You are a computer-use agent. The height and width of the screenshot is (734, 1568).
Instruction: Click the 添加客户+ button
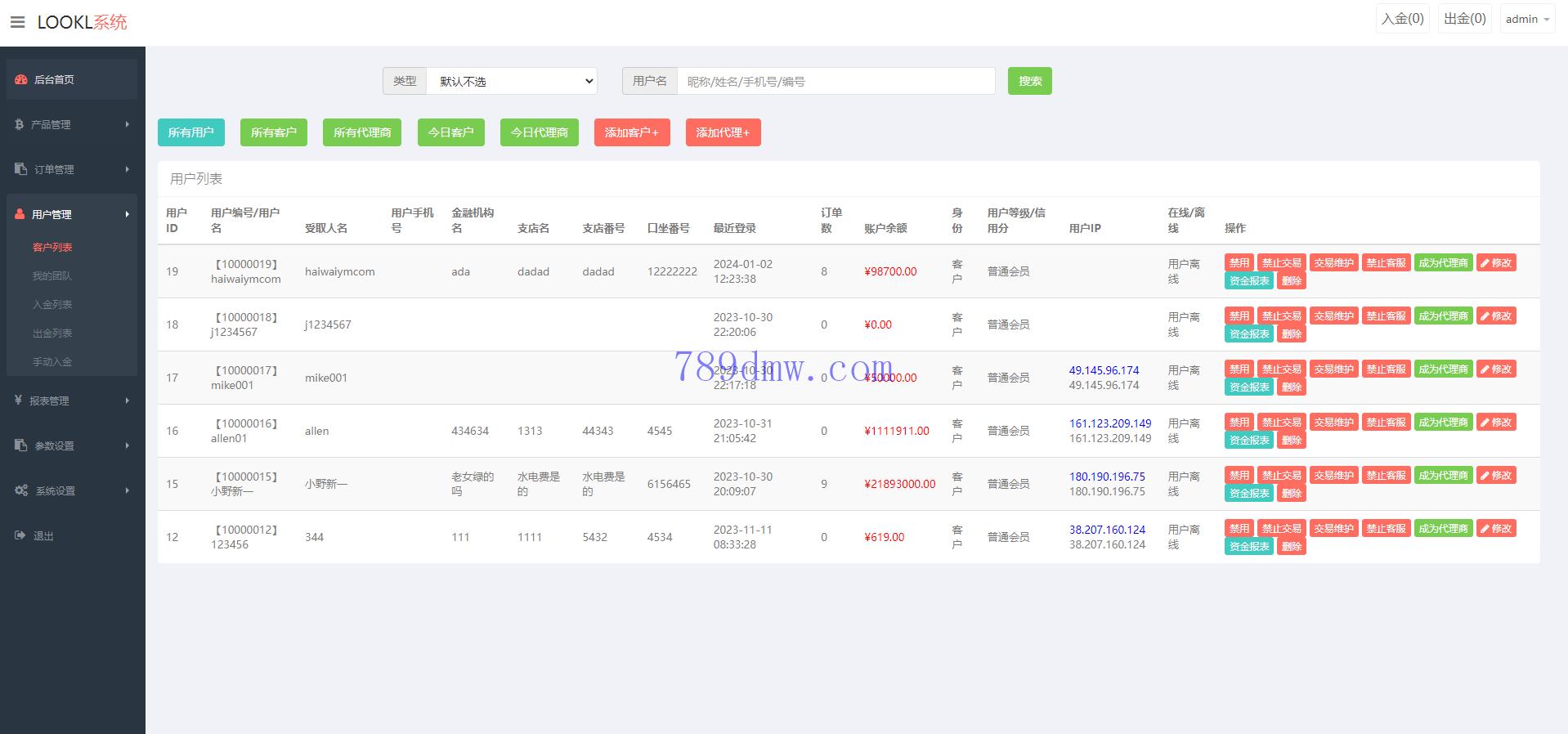(x=631, y=132)
